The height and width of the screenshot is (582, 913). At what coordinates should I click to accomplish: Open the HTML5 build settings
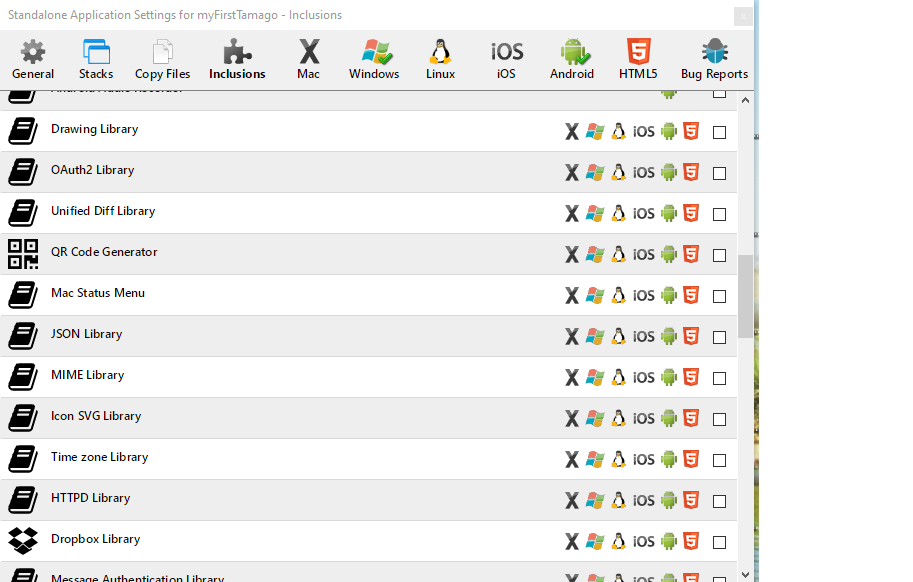coord(638,59)
